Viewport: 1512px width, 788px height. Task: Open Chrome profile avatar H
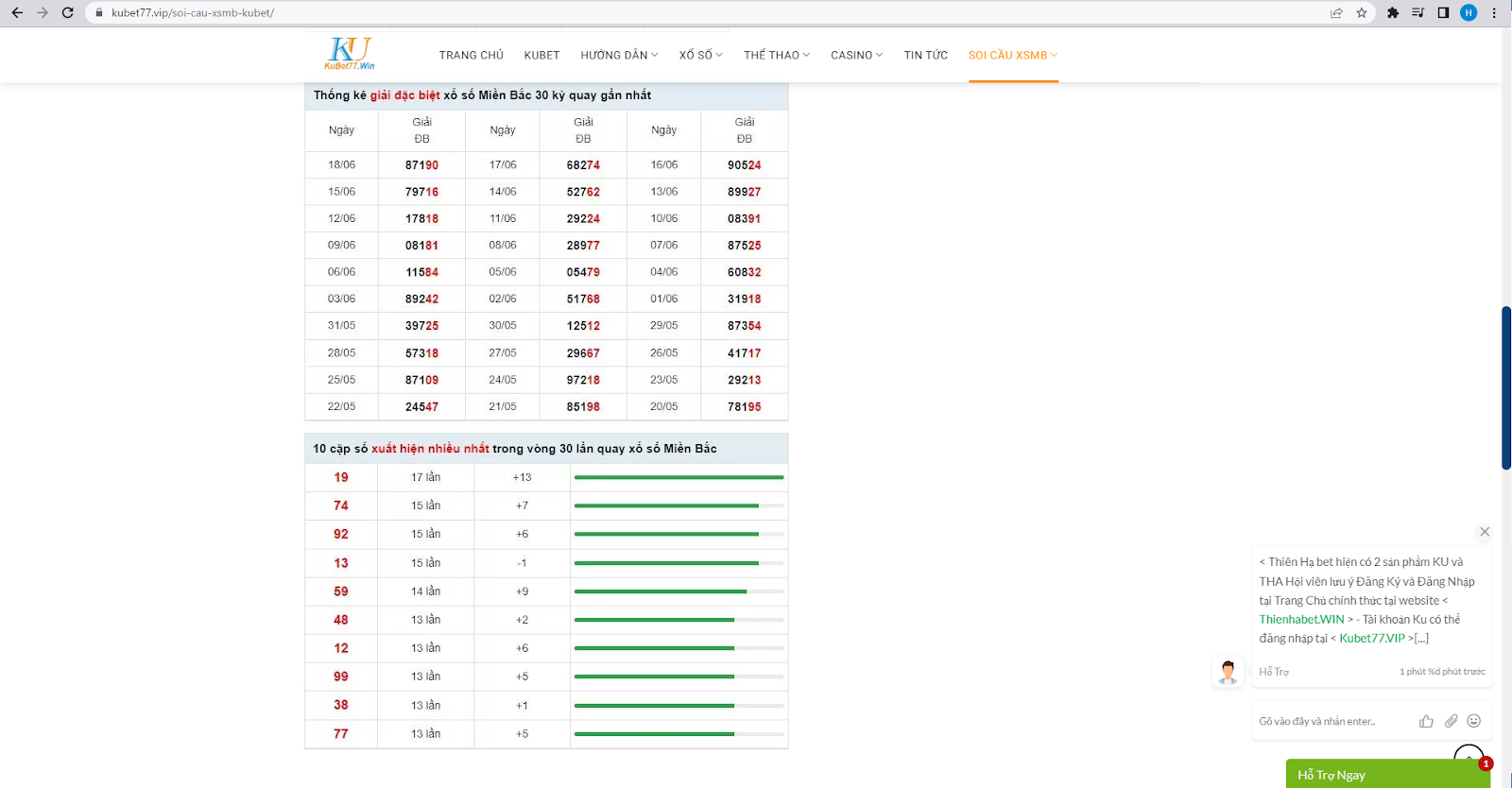click(1469, 13)
